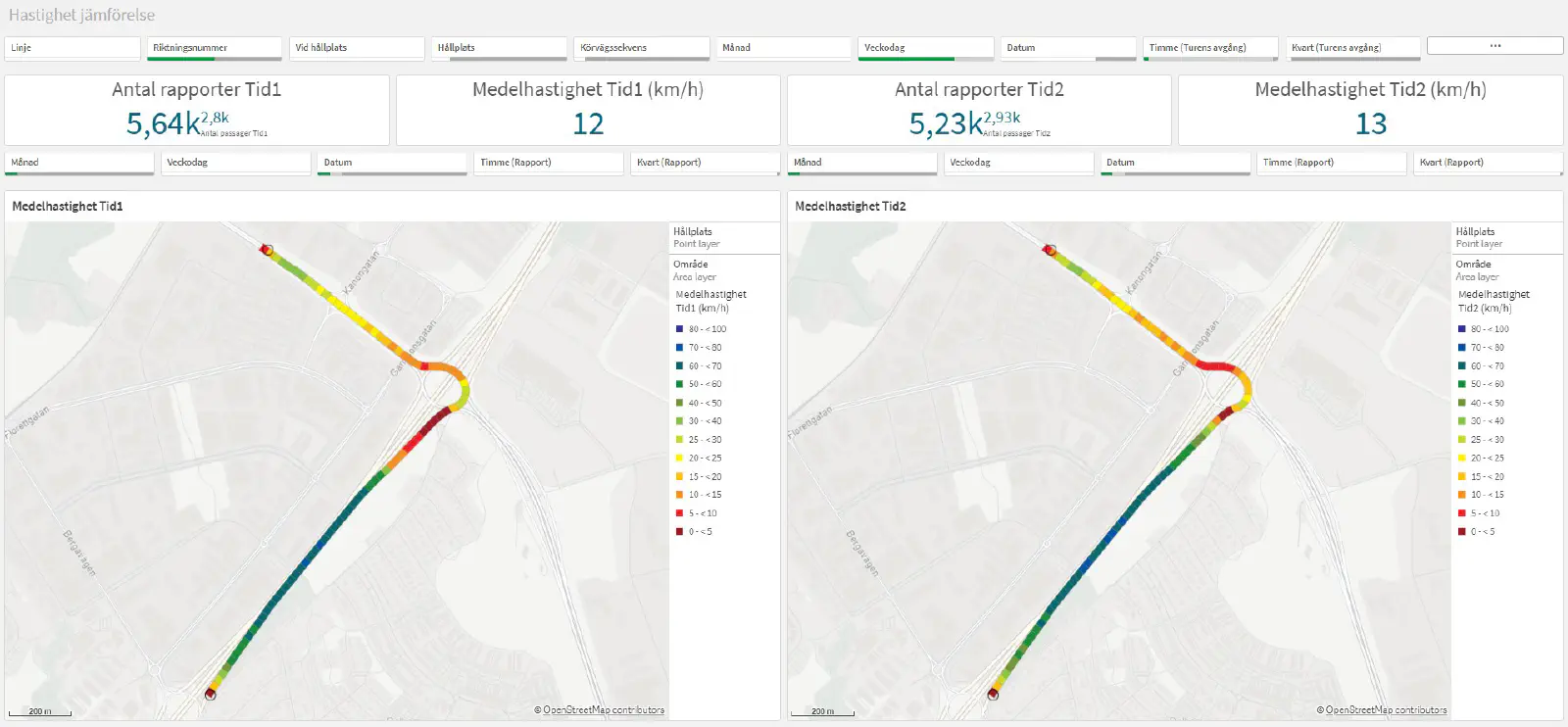Open OpenStreetMap contributors link on Tid2 map
1568x727 pixels.
click(x=1386, y=710)
